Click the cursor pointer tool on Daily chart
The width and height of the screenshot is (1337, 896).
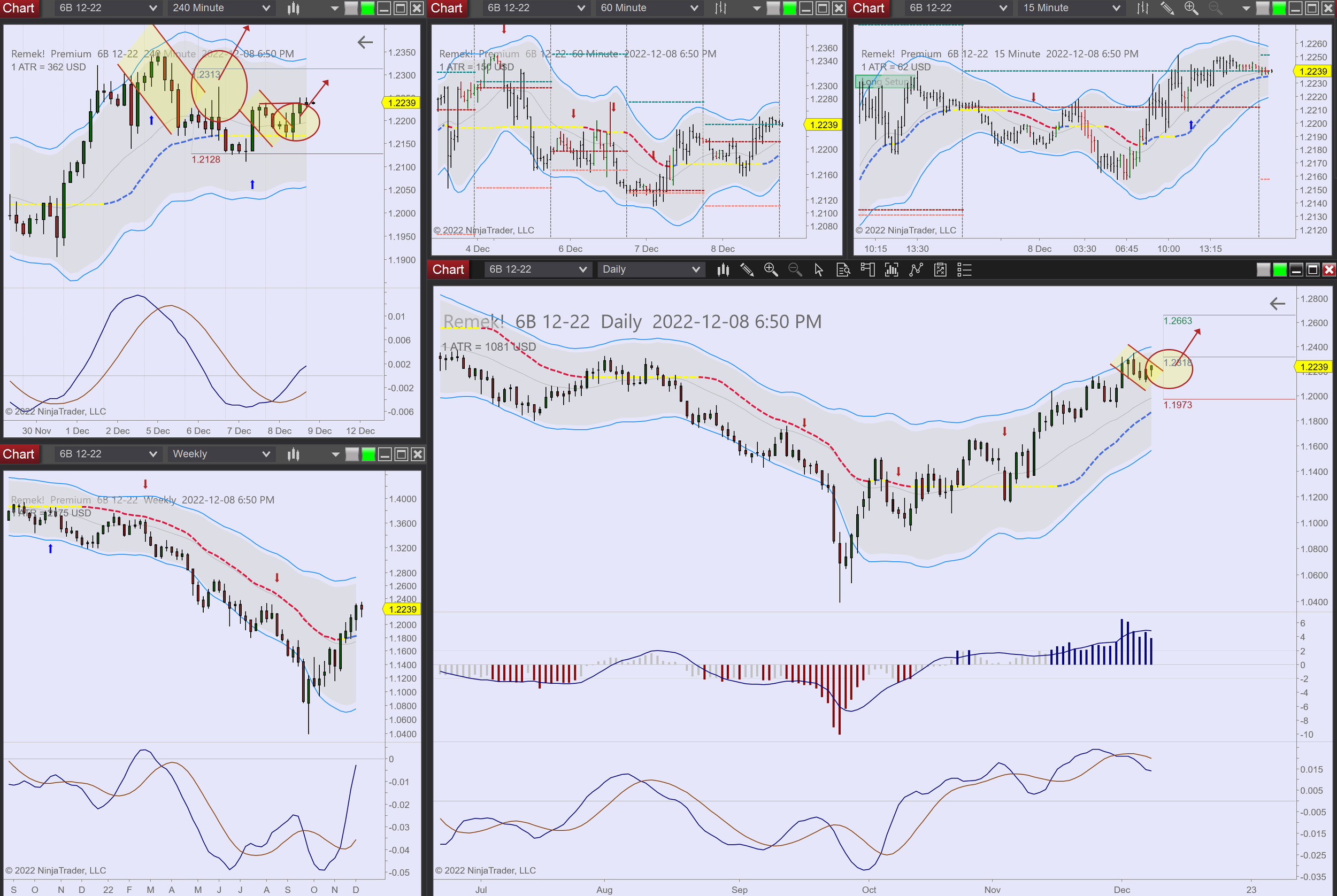[x=819, y=270]
